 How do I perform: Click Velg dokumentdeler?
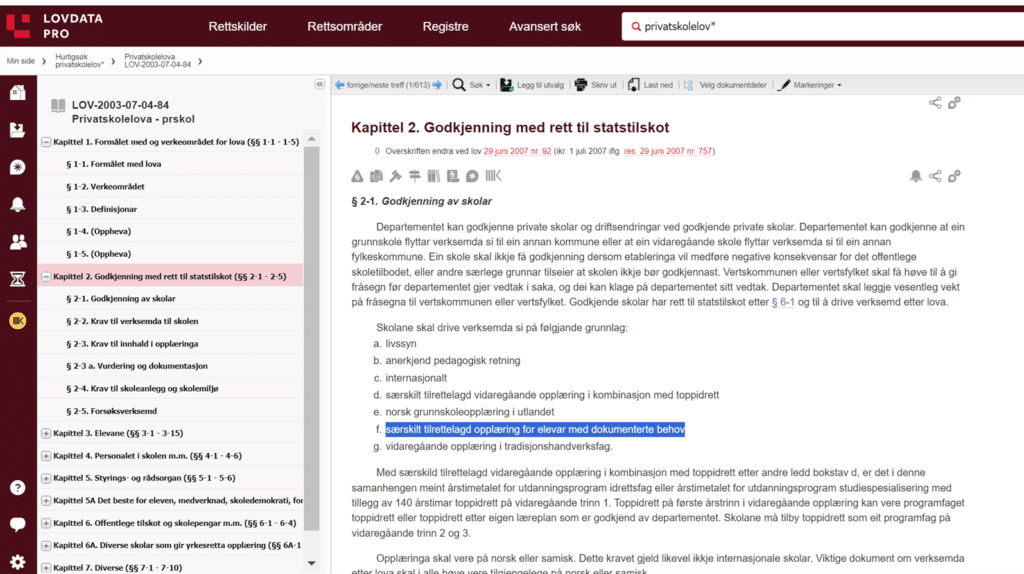point(726,85)
